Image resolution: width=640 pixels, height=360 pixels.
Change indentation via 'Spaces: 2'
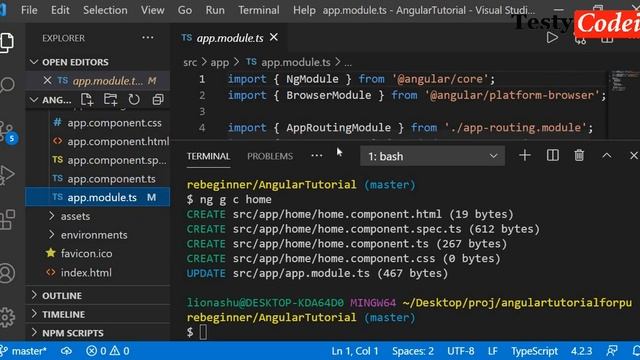pos(413,351)
